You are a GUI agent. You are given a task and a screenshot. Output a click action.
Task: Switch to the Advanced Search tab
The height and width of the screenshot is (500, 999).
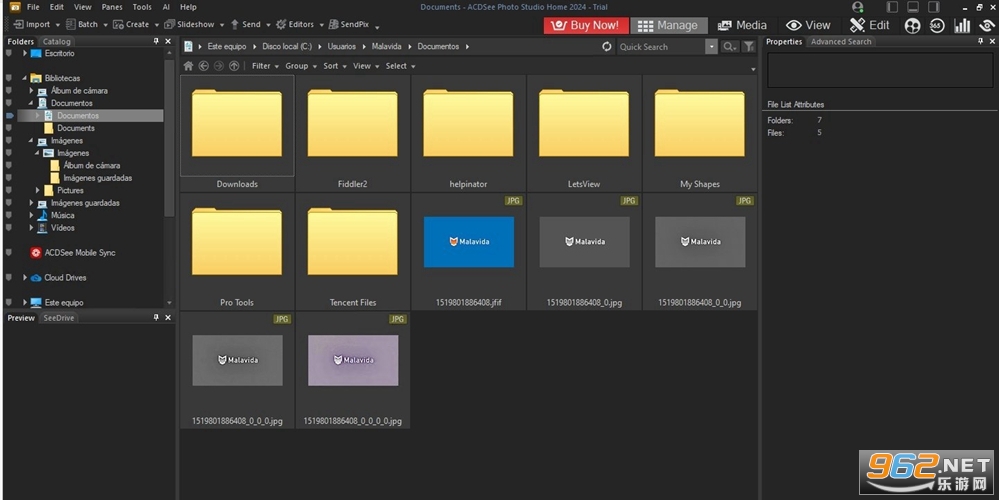tap(840, 41)
